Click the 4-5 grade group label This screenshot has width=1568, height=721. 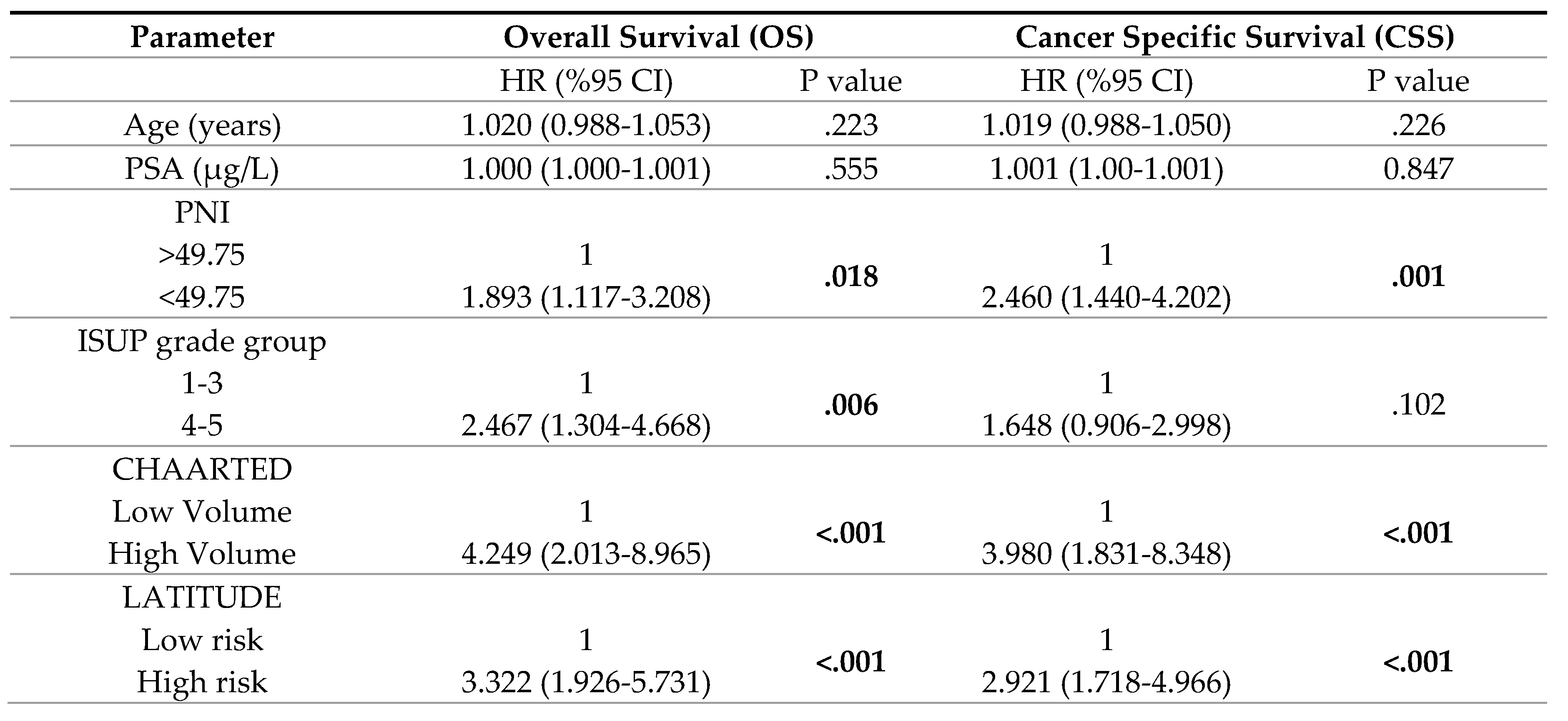click(x=202, y=426)
